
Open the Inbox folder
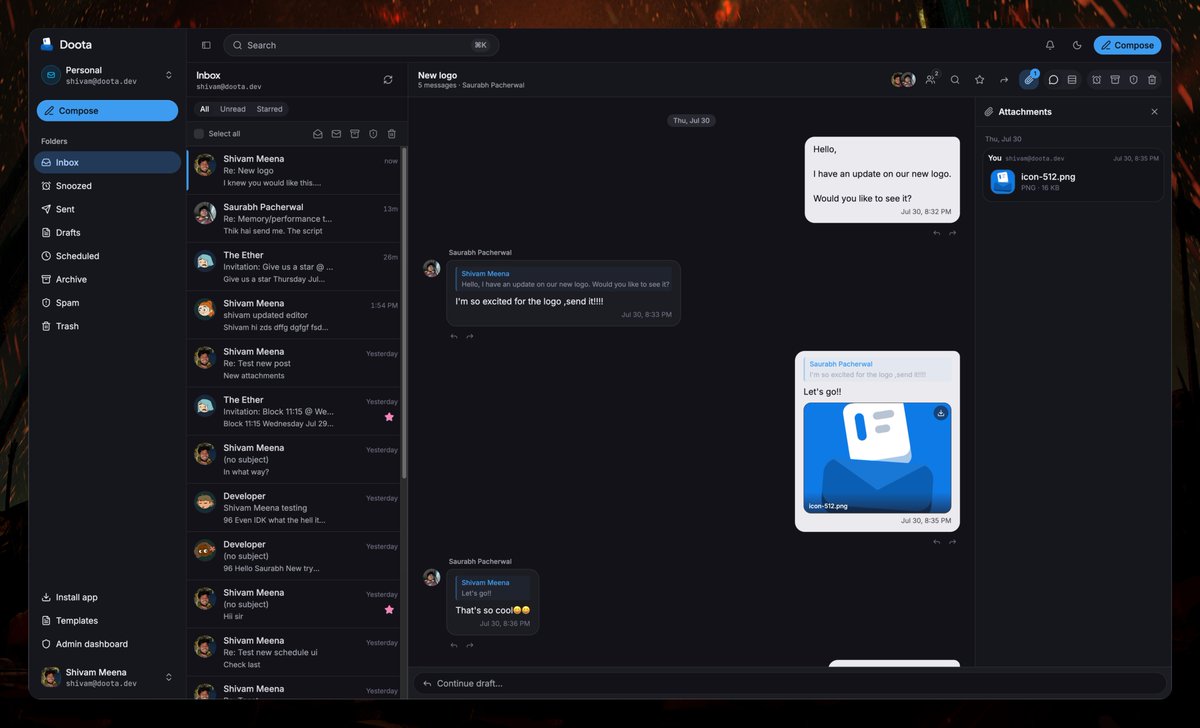tap(107, 162)
